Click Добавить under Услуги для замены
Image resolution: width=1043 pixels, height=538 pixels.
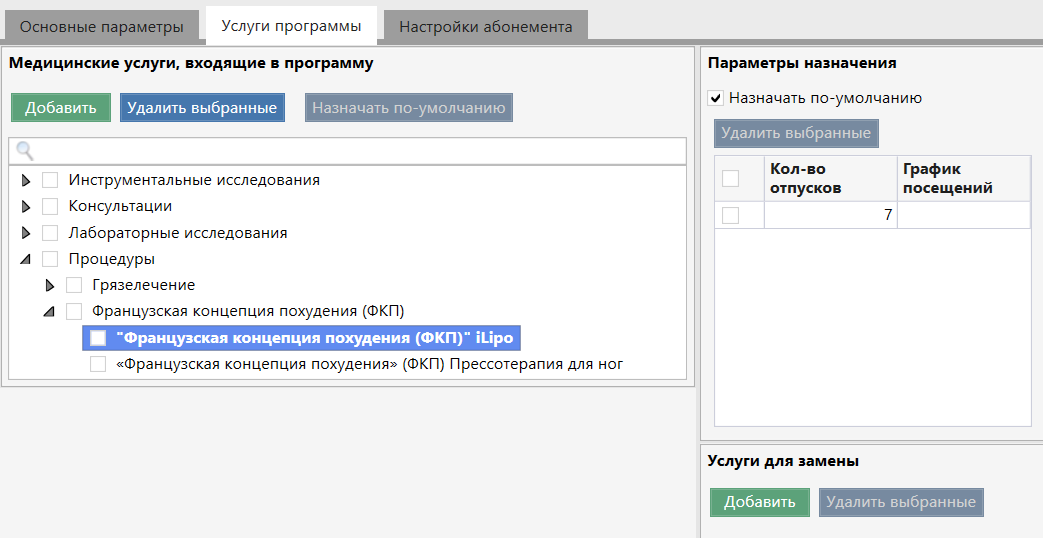click(760, 502)
